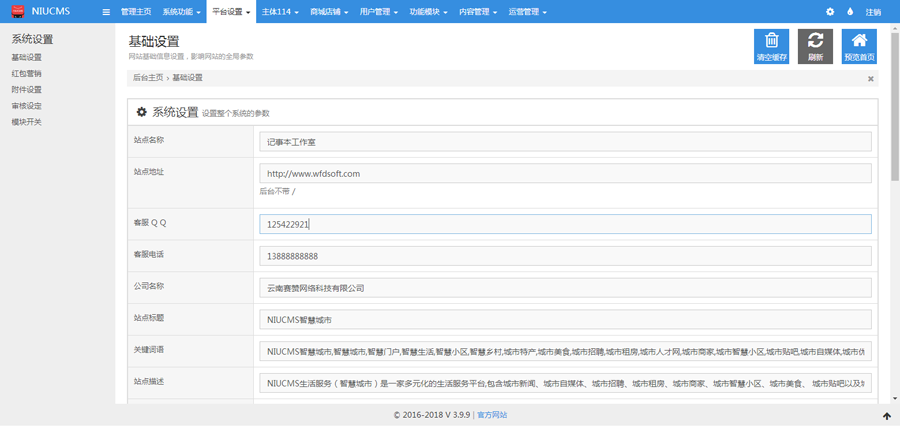
Task: Click the 基础设置 breadcrumb text
Action: (187, 77)
